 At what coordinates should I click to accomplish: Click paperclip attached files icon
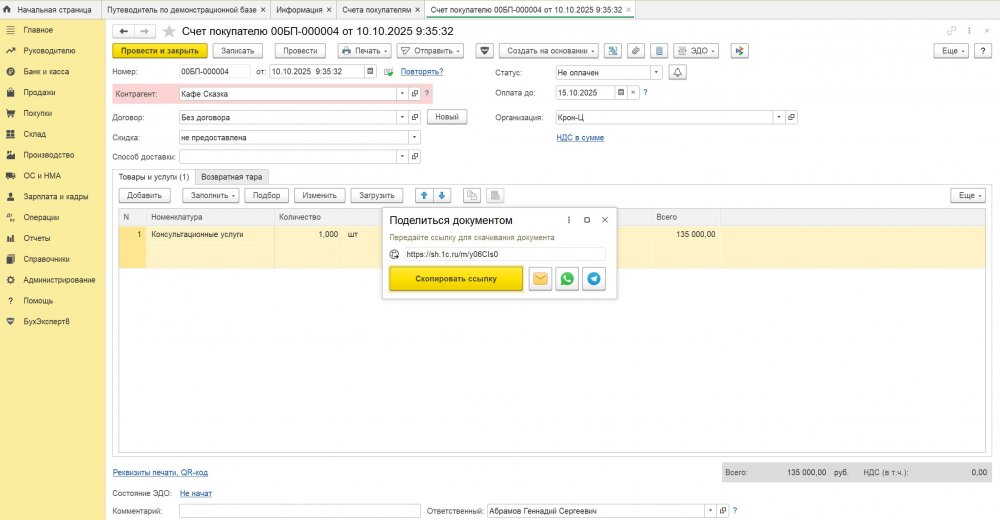click(x=636, y=50)
